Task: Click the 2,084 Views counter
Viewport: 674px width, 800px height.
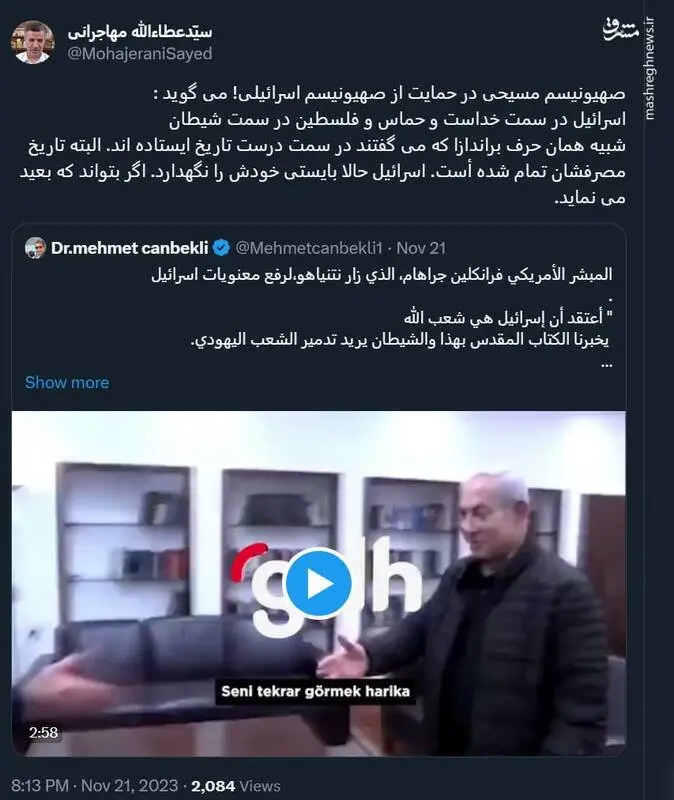Action: coord(236,786)
